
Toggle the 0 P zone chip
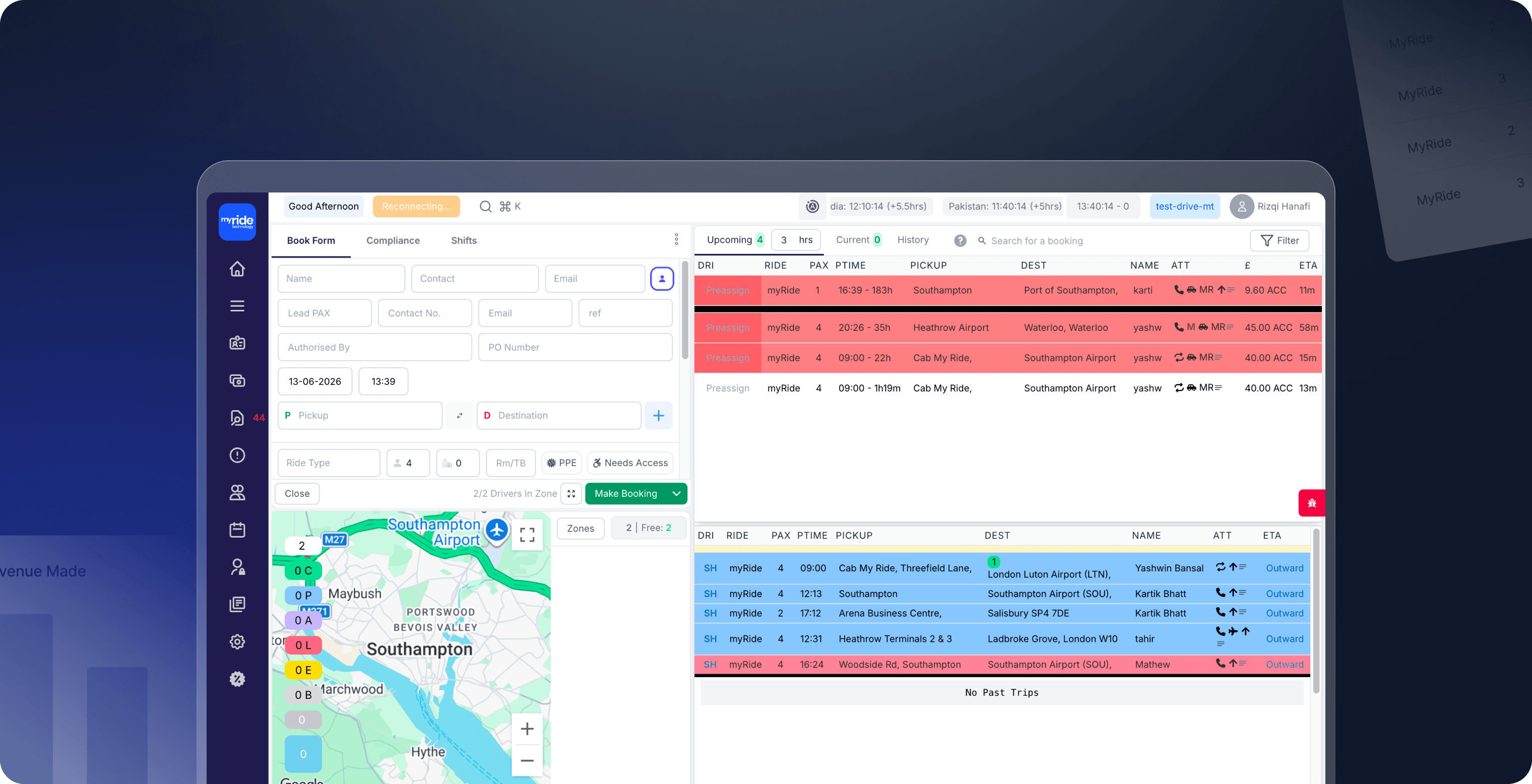(303, 596)
